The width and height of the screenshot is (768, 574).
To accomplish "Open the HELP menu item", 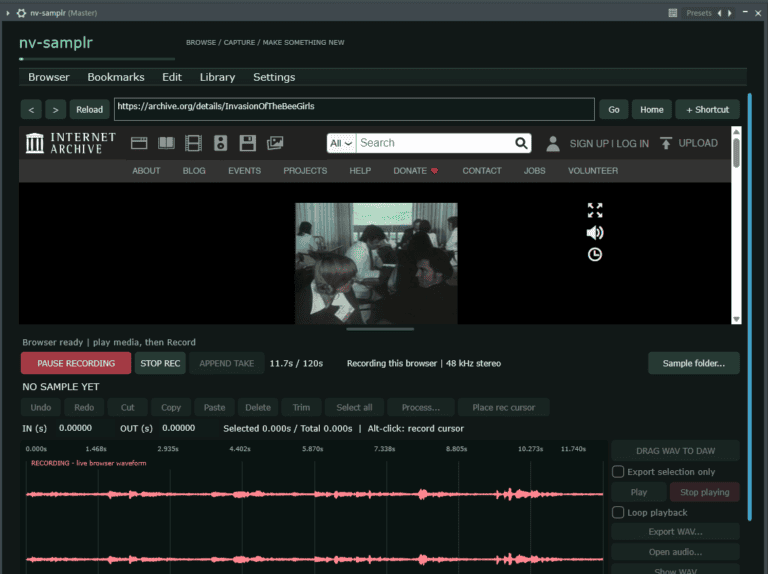I will click(x=360, y=170).
